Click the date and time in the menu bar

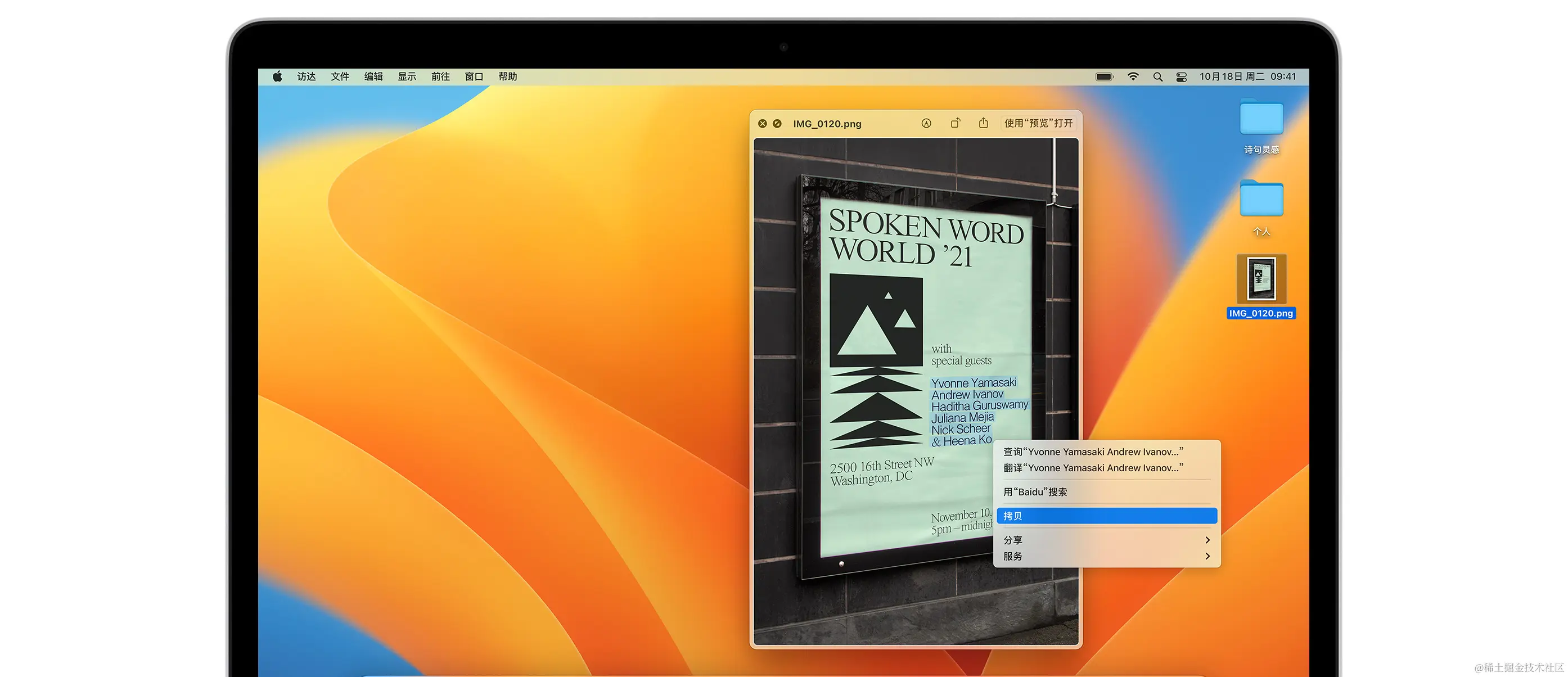[x=1247, y=76]
